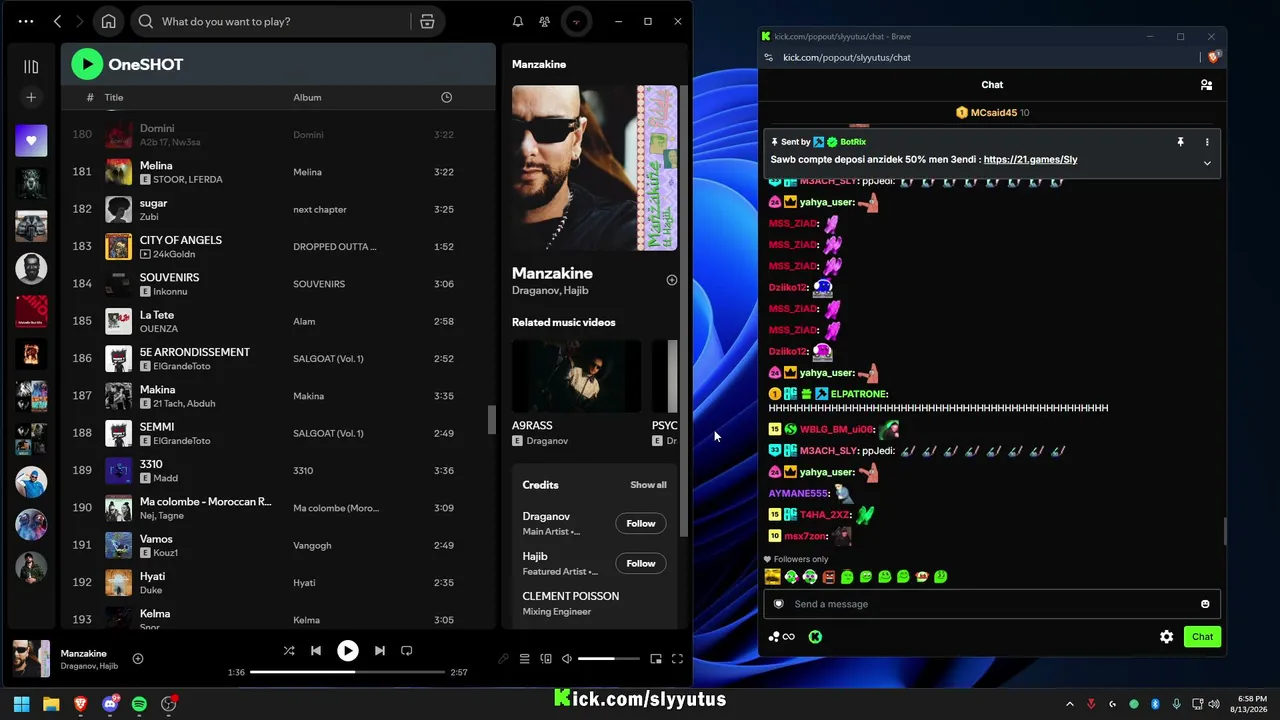
Task: Go back in Spotify navigation
Action: 58,21
